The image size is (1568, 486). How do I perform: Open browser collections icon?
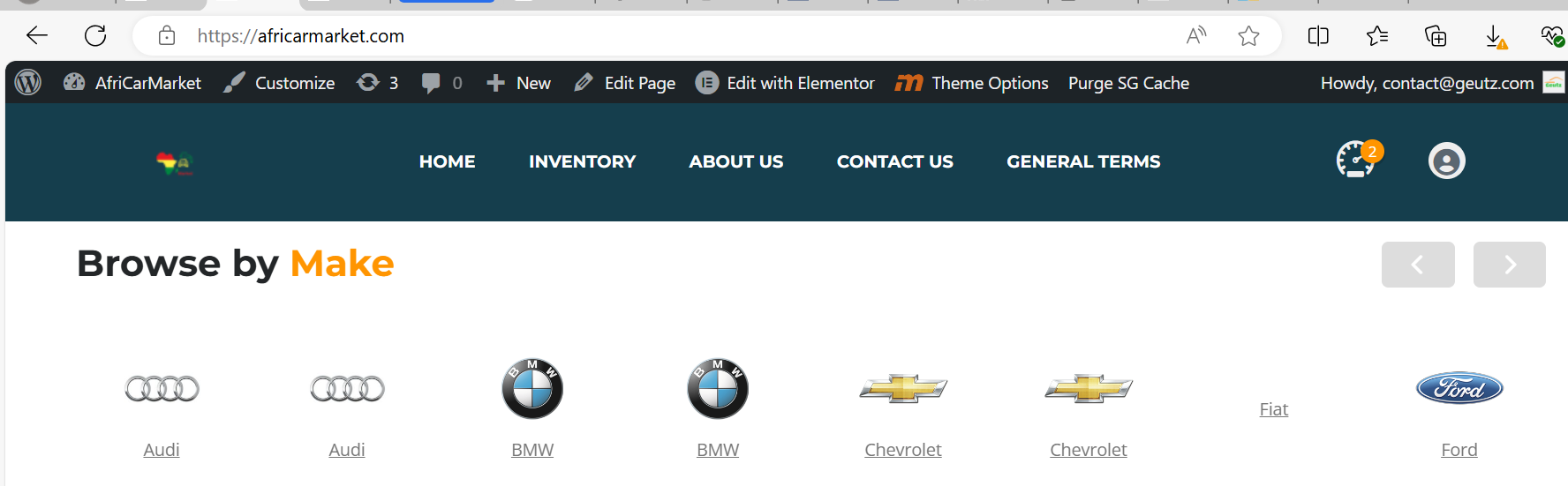click(x=1436, y=35)
